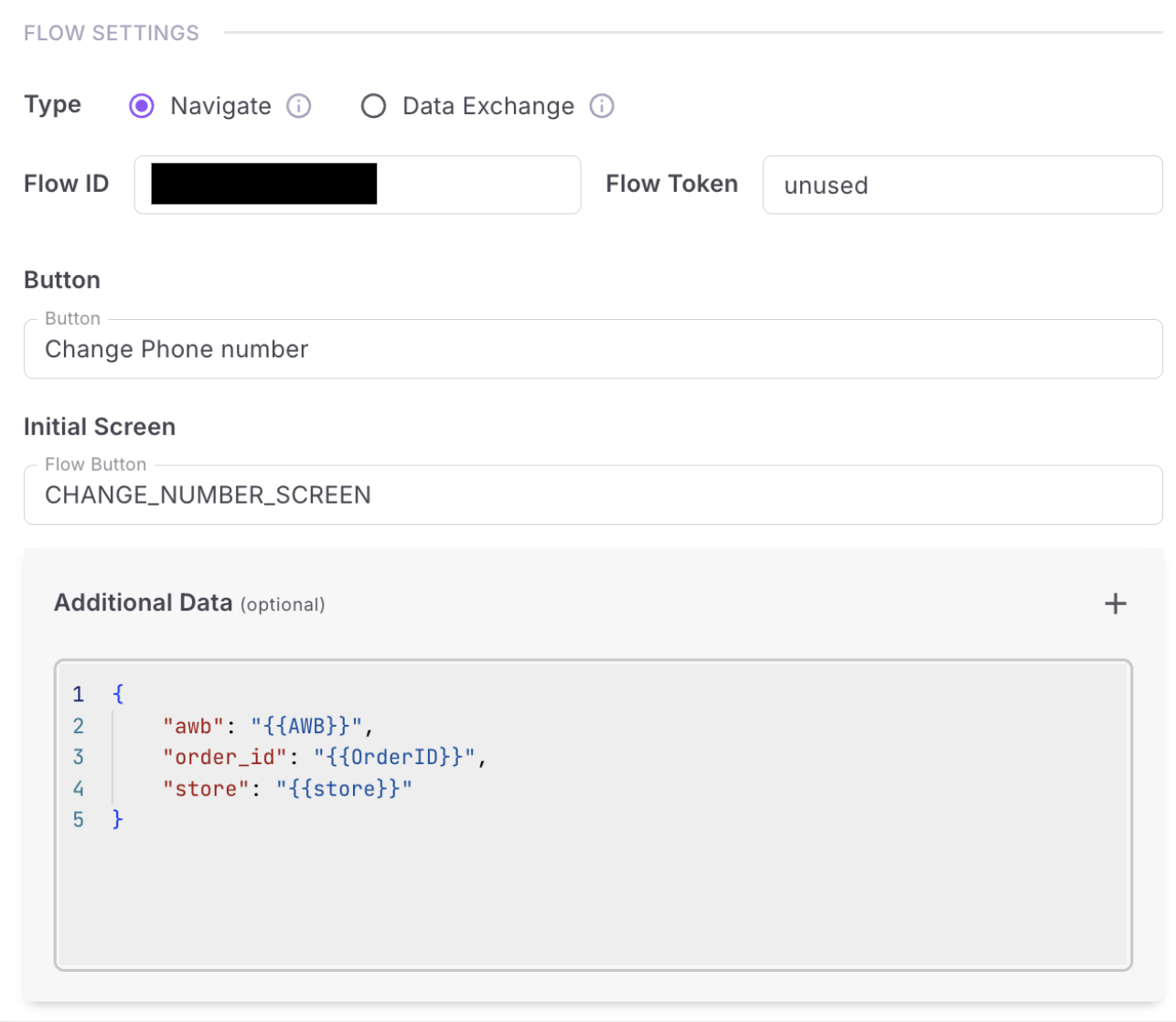The width and height of the screenshot is (1176, 1022).
Task: Place cursor at opening brace on line 1
Action: [x=118, y=695]
